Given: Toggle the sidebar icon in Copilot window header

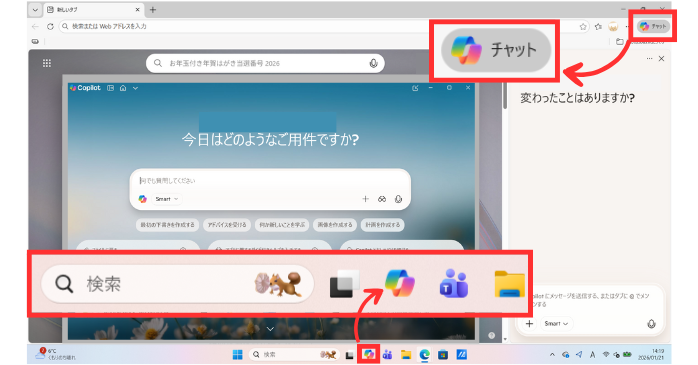Looking at the screenshot, I should [x=110, y=88].
